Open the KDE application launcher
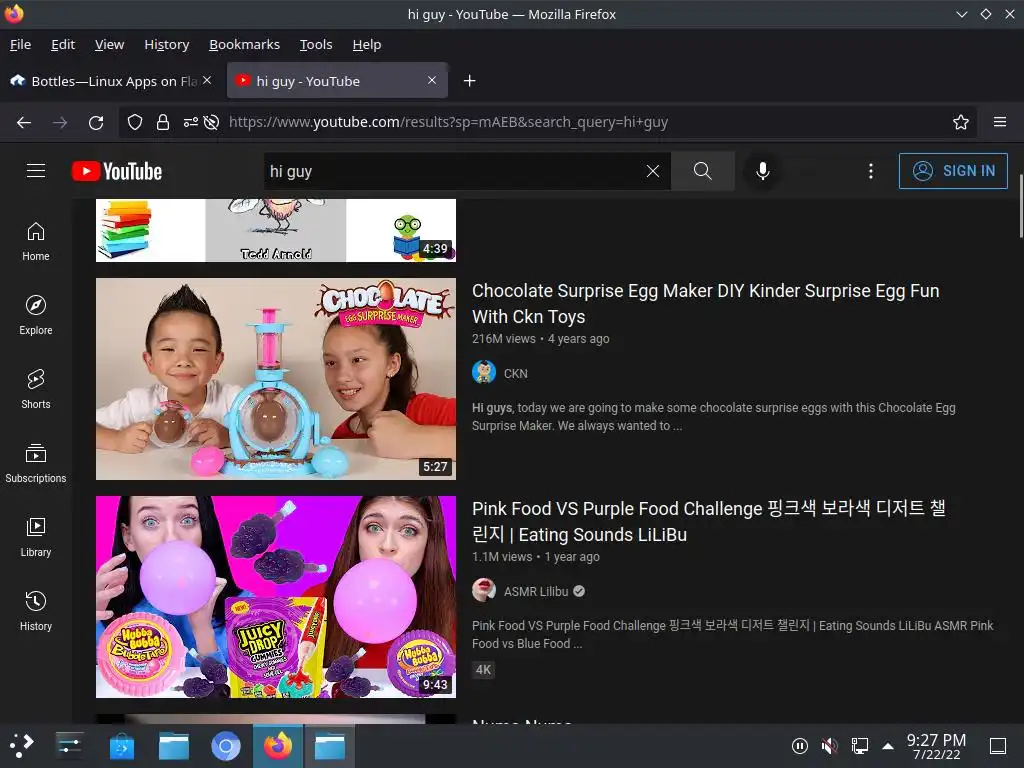Viewport: 1024px width, 768px height. tap(21, 746)
